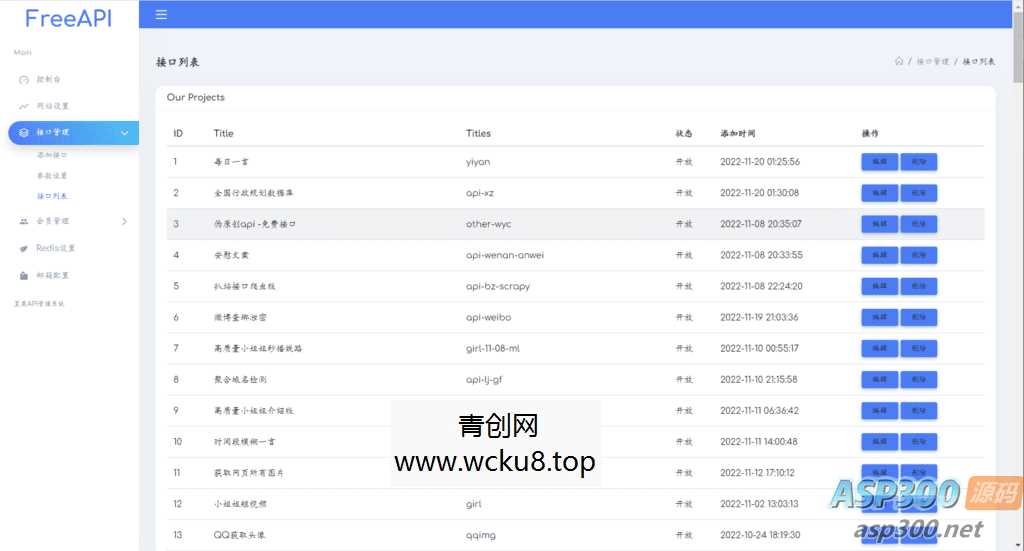Image resolution: width=1024 pixels, height=551 pixels.
Task: Click the timestamp '2022-11-11 14:00:48'
Action: [759, 442]
